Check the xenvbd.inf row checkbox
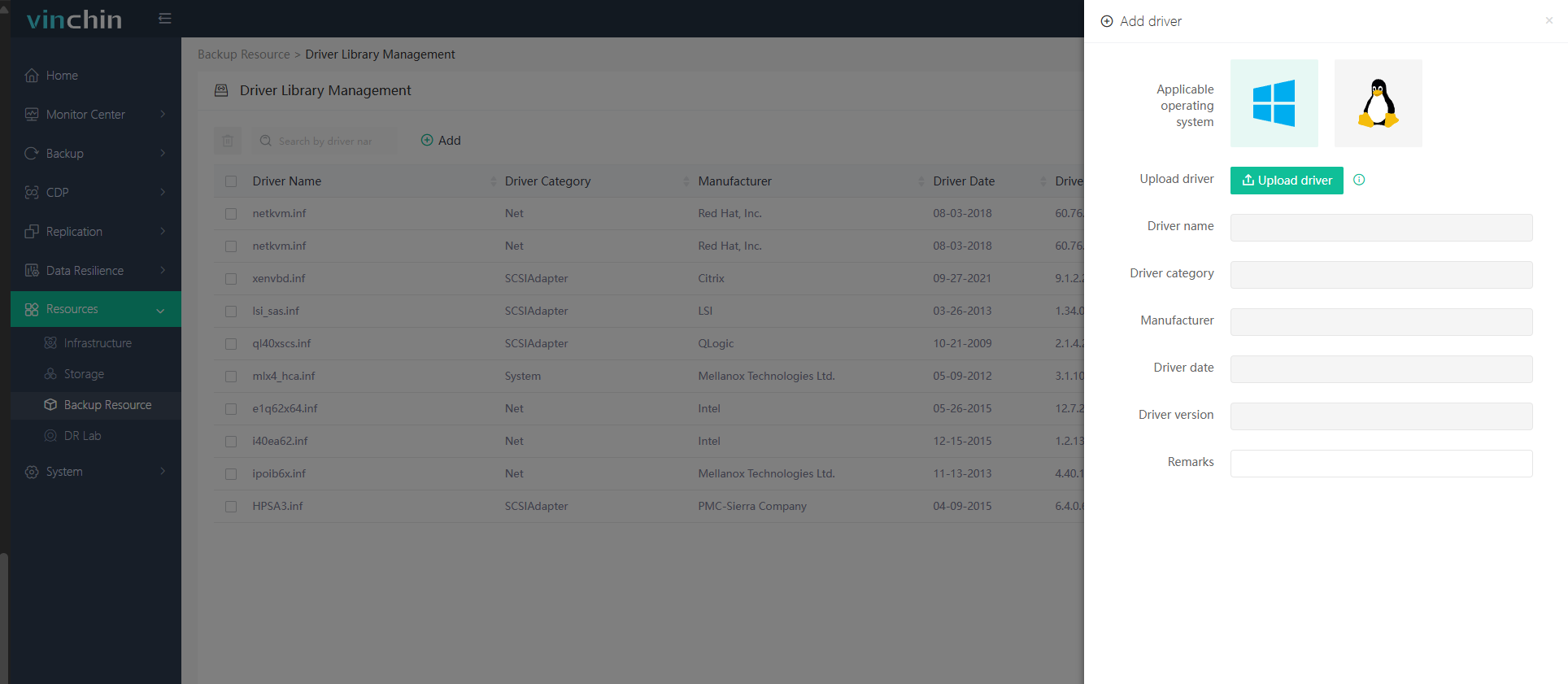1568x684 pixels. [231, 279]
